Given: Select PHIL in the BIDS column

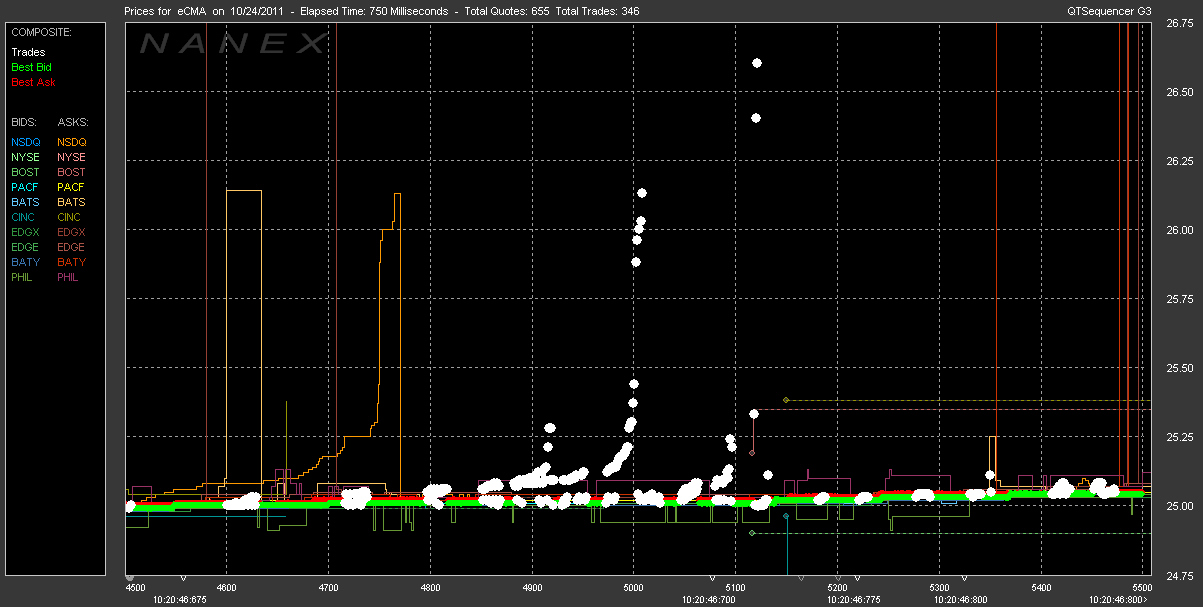Looking at the screenshot, I should (24, 277).
